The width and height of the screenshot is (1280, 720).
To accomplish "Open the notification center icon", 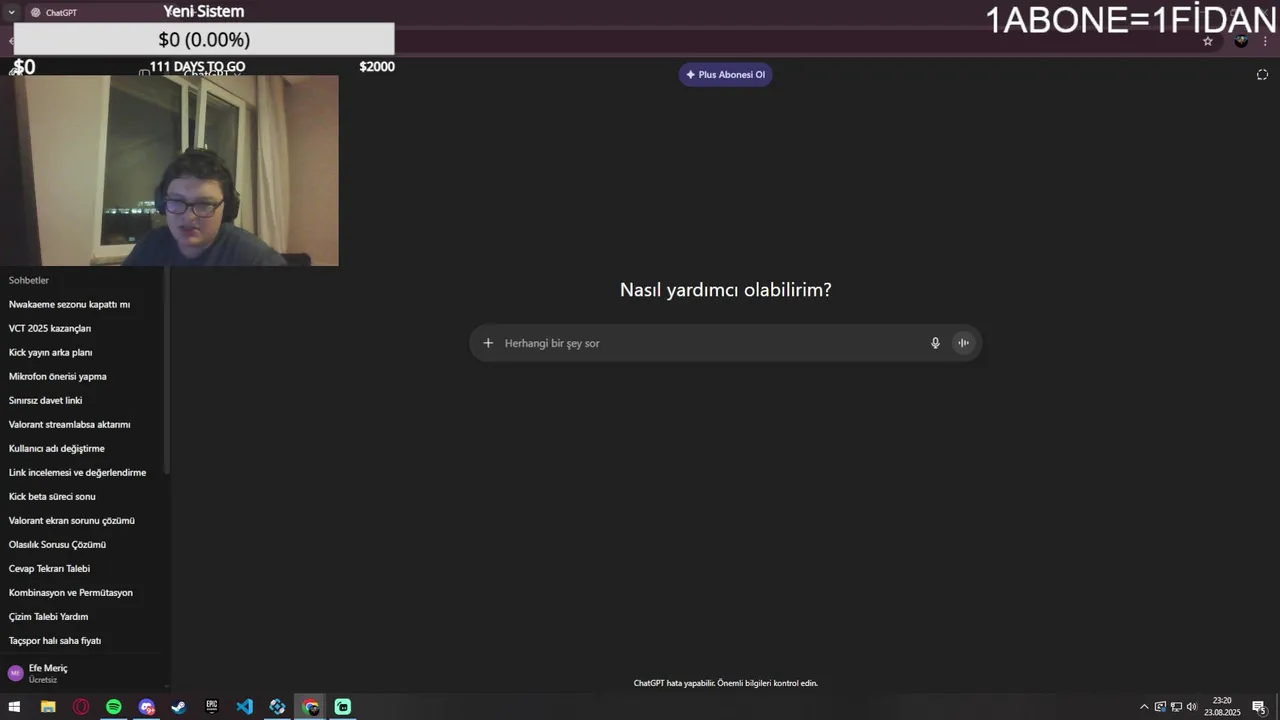I will [x=1260, y=707].
